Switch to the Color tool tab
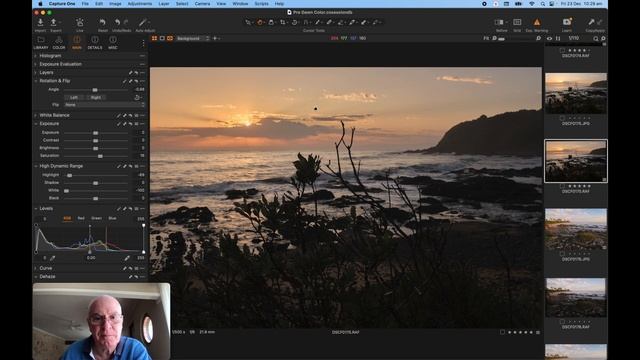Screen dimensions: 640x360 tap(59, 42)
